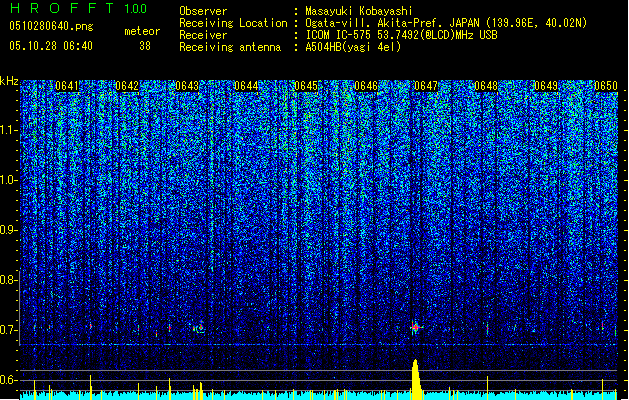Image resolution: width=629 pixels, height=400 pixels.
Task: Click the 0647 time marker
Action: [426, 86]
